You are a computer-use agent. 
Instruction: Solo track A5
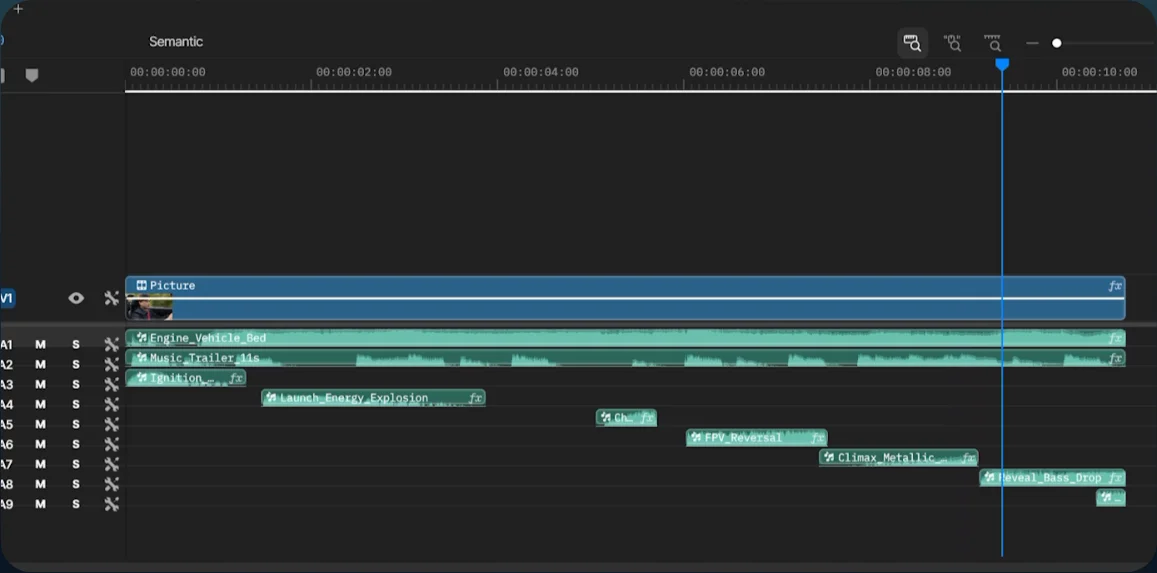(x=75, y=424)
